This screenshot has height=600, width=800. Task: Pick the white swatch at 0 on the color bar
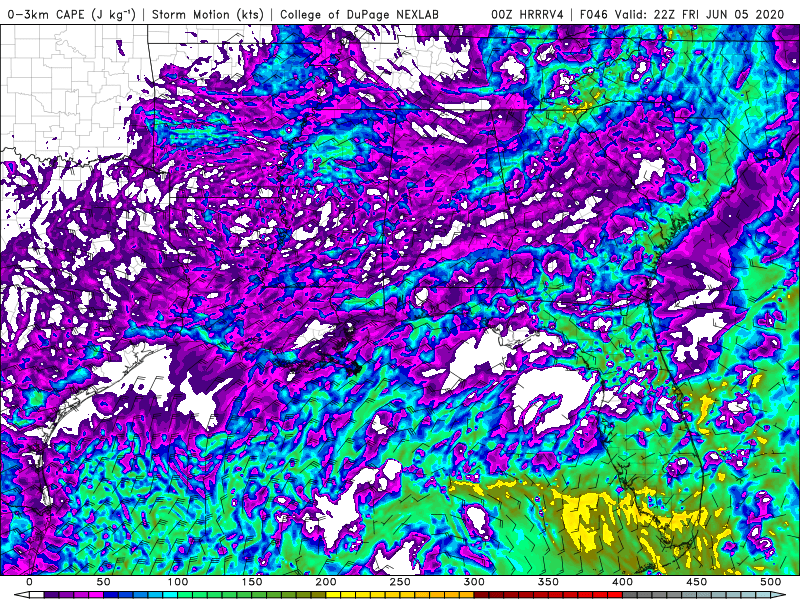[37, 594]
